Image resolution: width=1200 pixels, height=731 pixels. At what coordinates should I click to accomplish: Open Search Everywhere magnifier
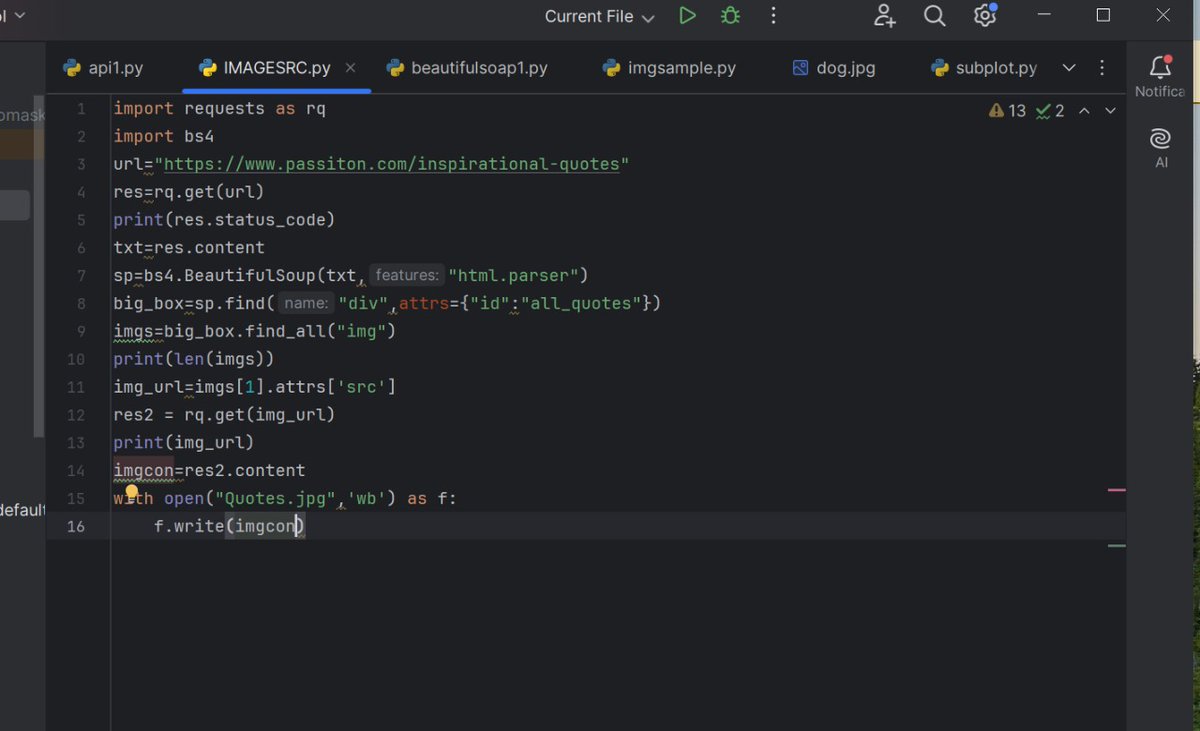(x=935, y=16)
